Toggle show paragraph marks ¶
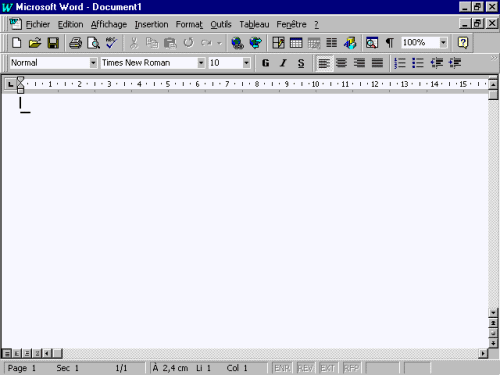This screenshot has height=375, width=500. [389, 43]
